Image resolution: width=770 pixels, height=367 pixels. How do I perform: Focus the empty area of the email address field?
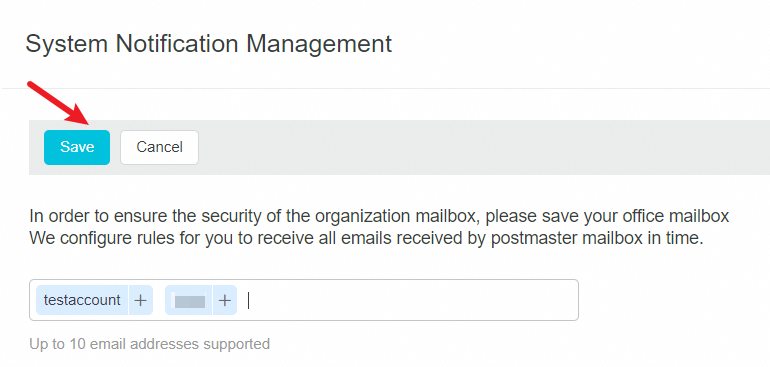[412, 300]
